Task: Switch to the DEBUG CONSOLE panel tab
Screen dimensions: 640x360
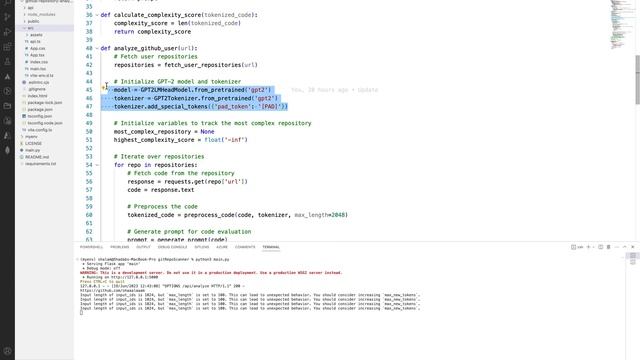Action: click(x=173, y=247)
